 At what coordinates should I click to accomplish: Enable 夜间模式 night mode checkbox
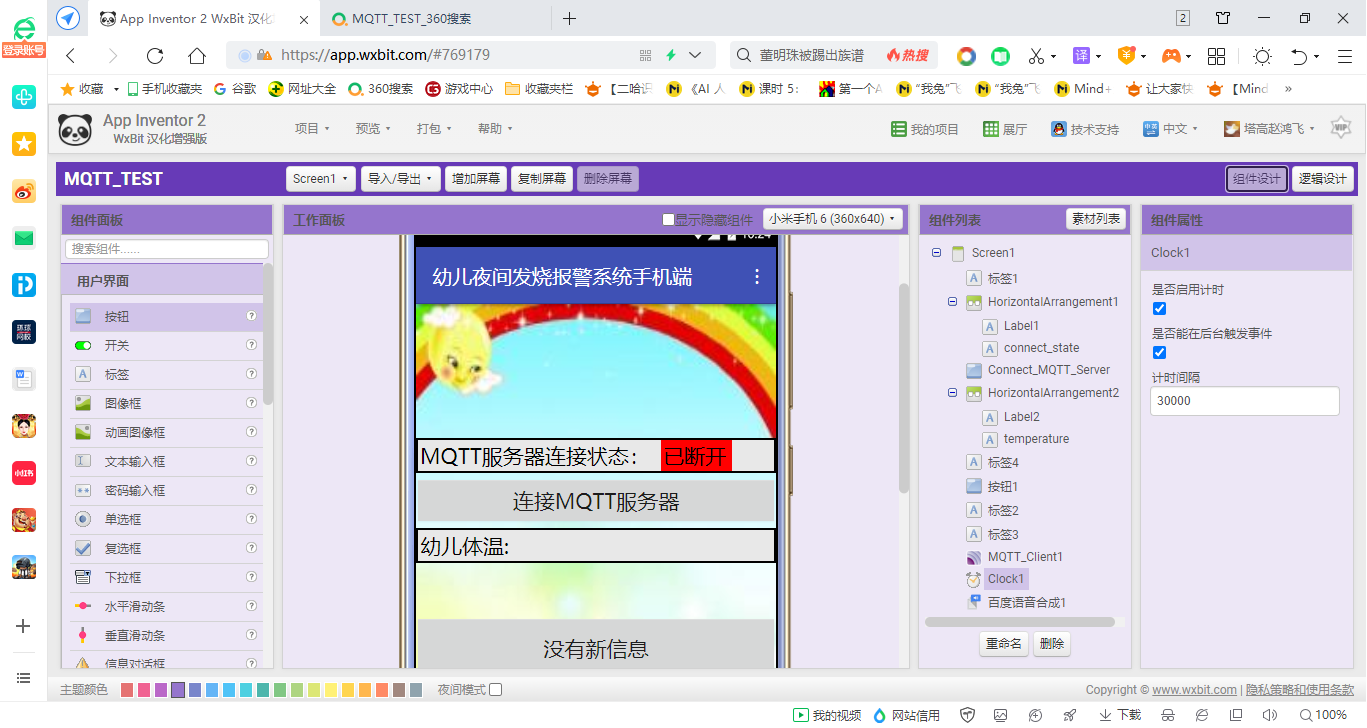point(495,690)
